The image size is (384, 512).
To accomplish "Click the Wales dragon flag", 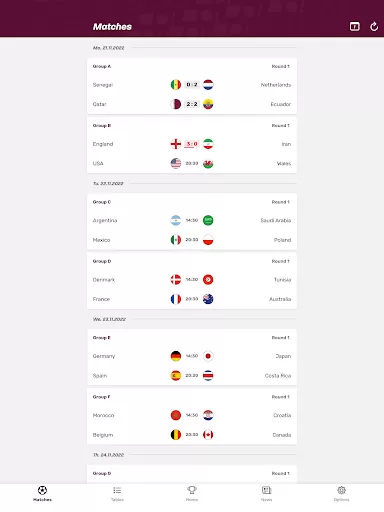I will [x=208, y=163].
